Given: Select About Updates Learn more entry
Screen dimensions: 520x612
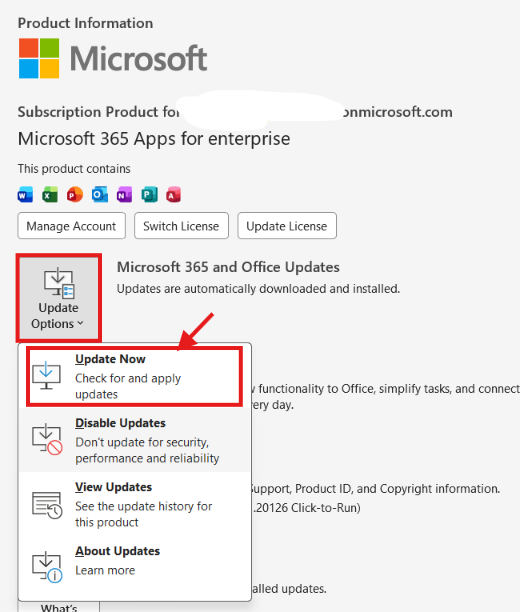Looking at the screenshot, I should [134, 564].
